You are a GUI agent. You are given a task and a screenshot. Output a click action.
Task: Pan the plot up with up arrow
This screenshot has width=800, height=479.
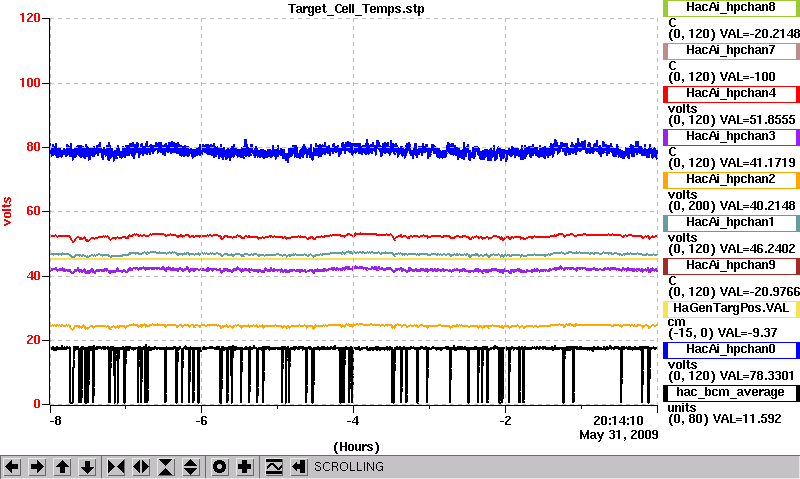click(62, 467)
